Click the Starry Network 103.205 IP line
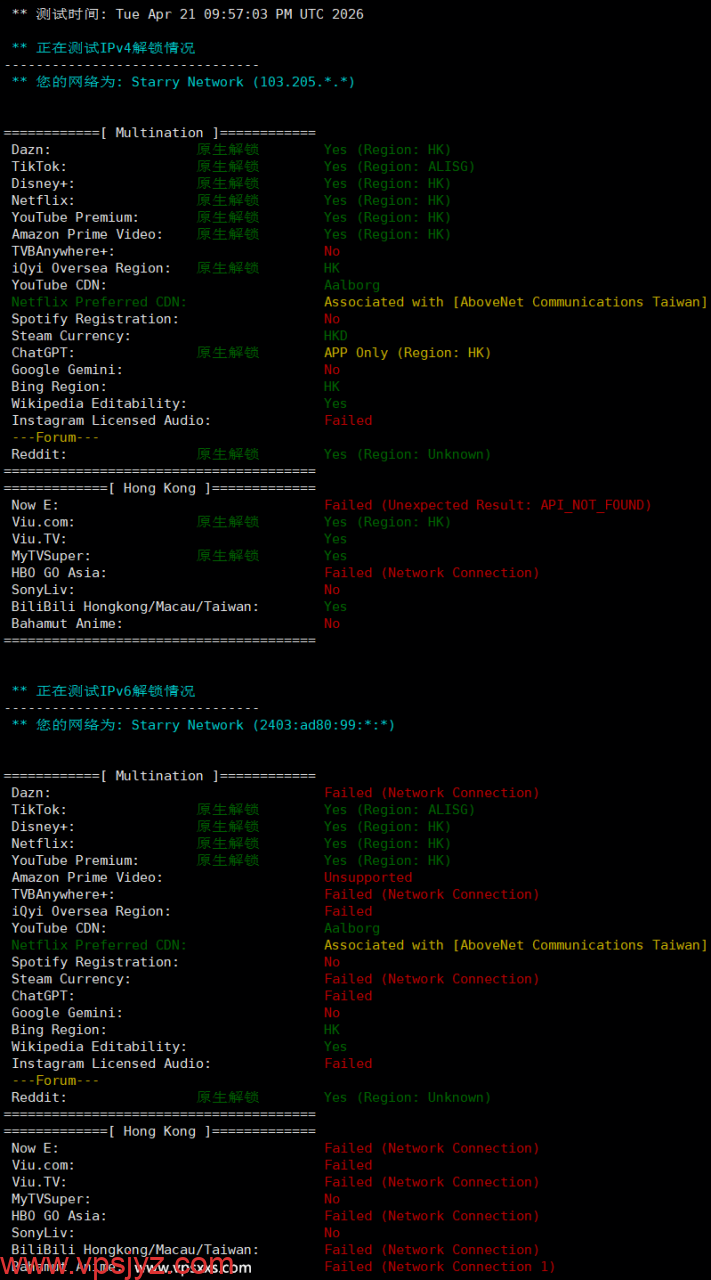711x1280 pixels. click(x=183, y=82)
